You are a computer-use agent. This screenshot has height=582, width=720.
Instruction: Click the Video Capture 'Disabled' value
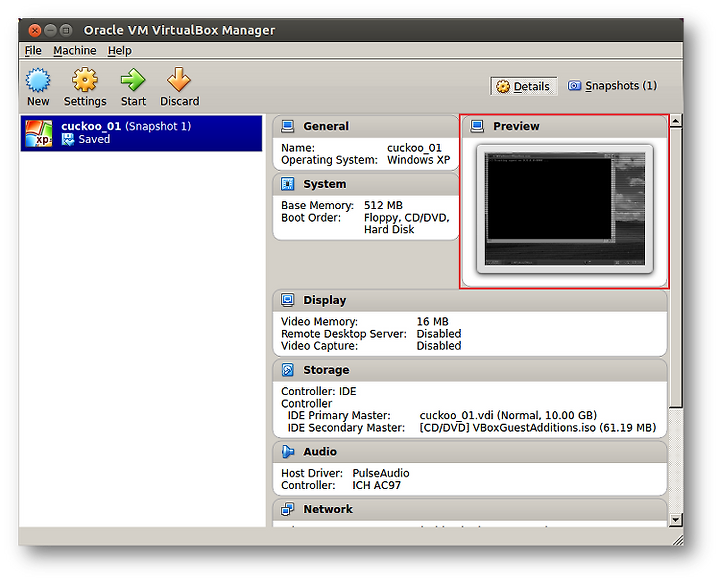click(x=439, y=346)
